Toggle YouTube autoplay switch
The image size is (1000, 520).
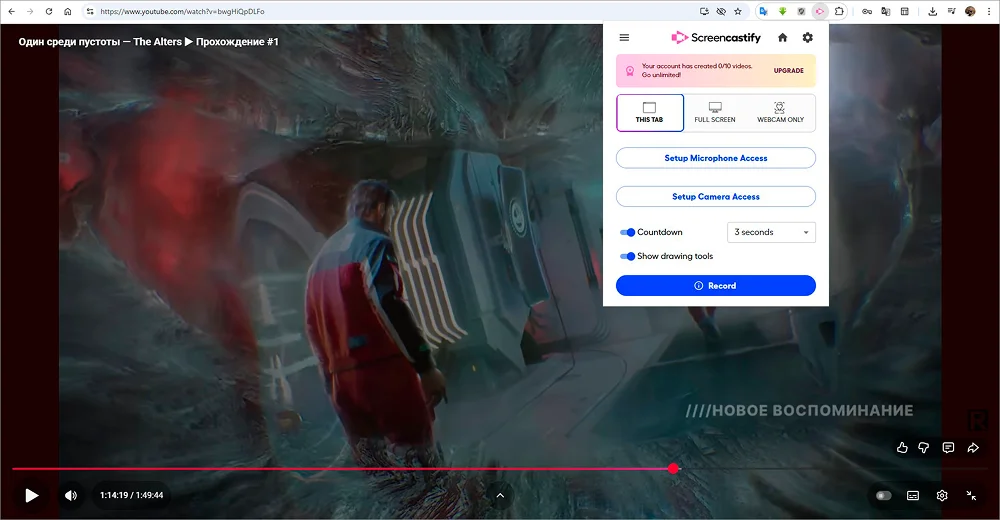click(x=883, y=495)
